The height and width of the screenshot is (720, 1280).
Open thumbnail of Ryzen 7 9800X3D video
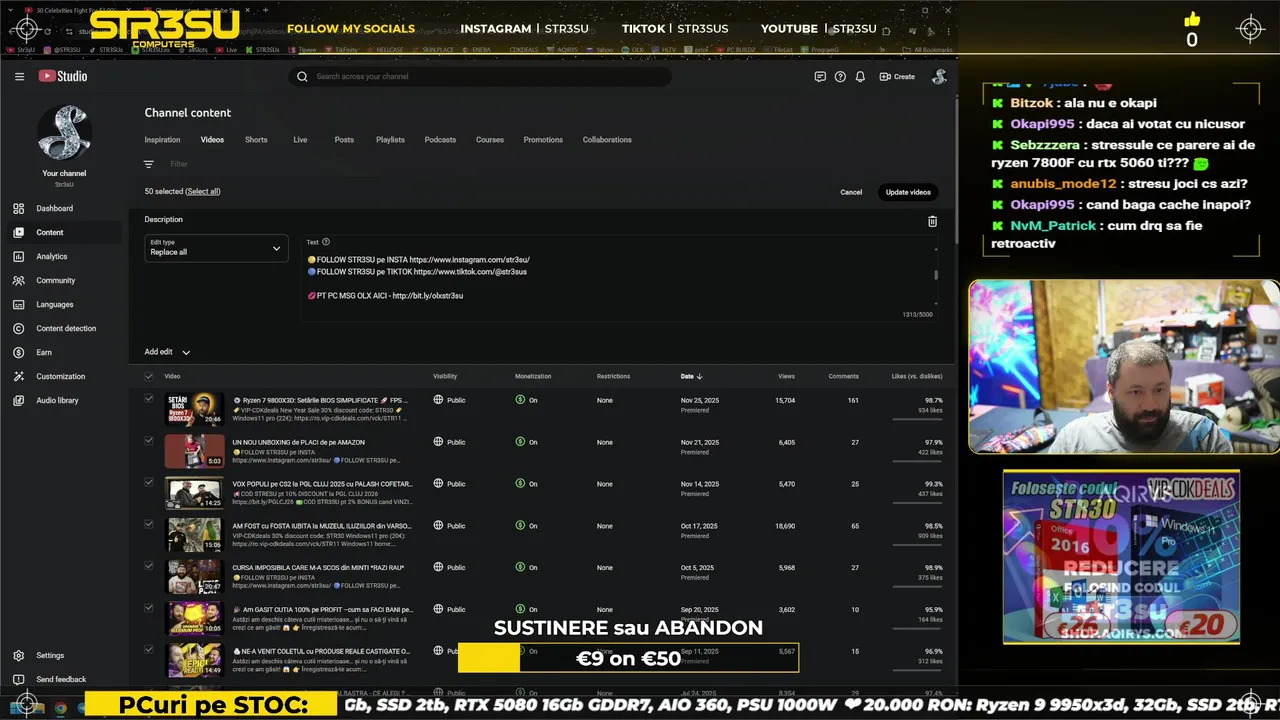(194, 410)
